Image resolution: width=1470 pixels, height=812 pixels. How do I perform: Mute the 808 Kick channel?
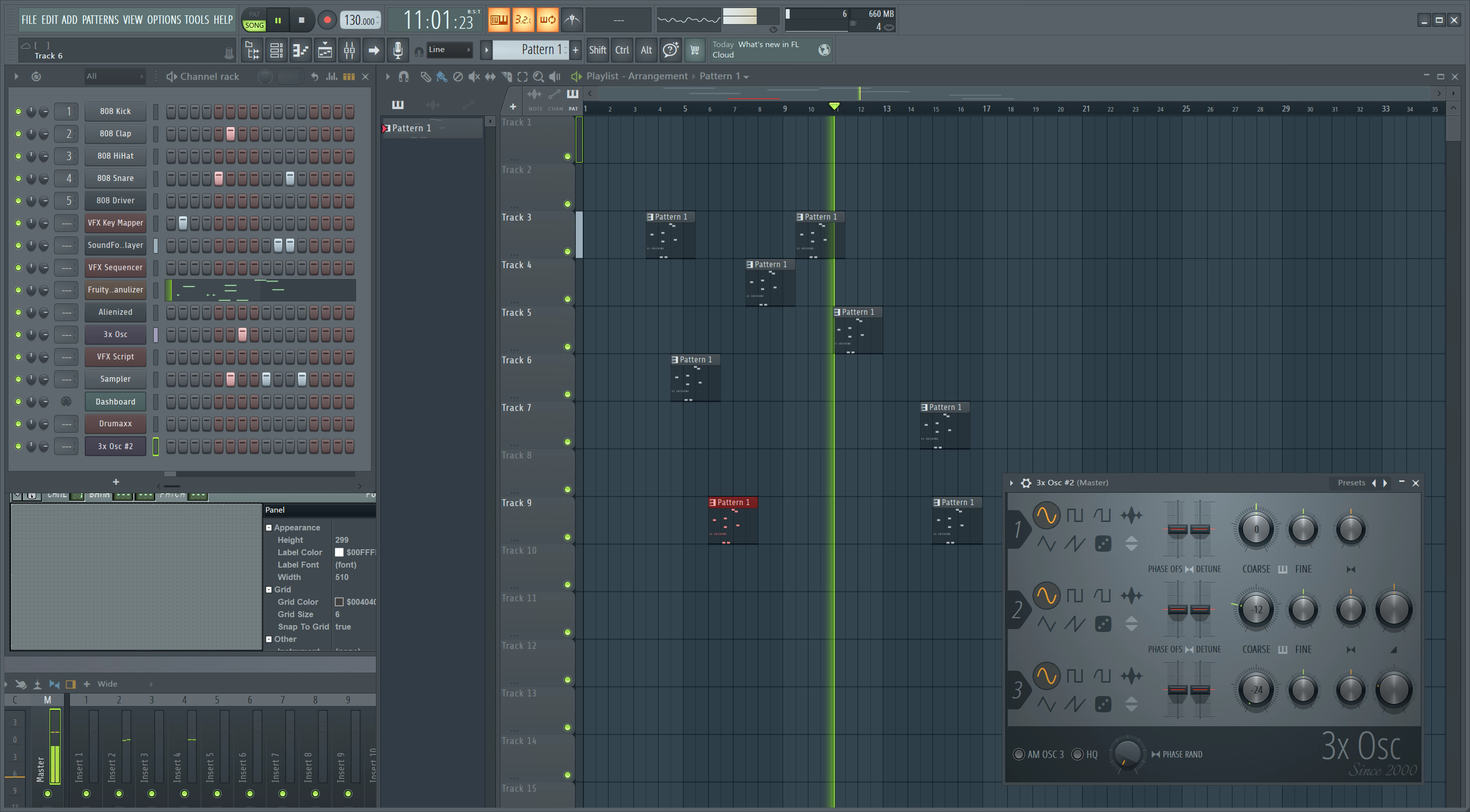click(18, 111)
